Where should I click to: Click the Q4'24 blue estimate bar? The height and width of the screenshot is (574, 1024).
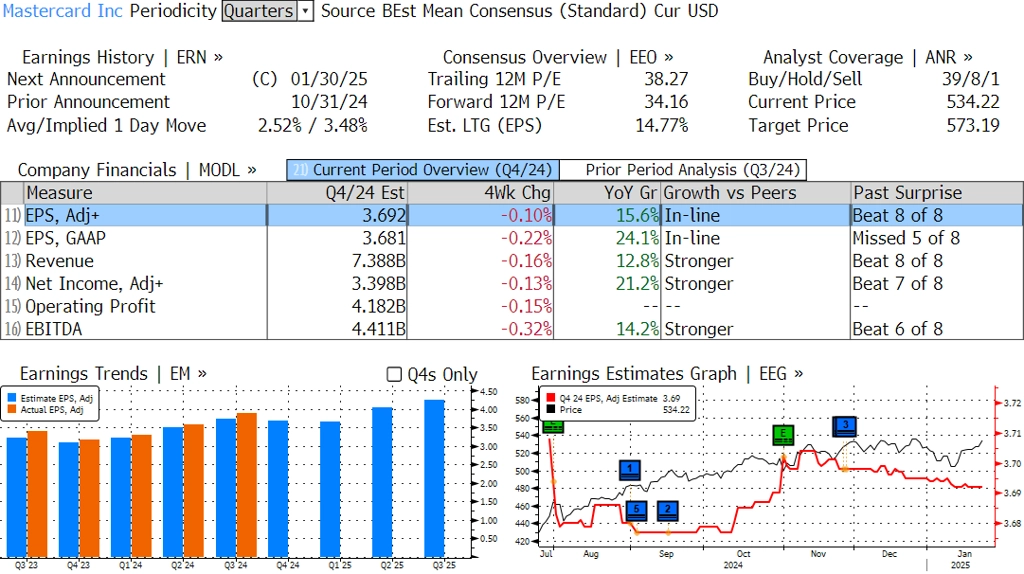[x=278, y=489]
